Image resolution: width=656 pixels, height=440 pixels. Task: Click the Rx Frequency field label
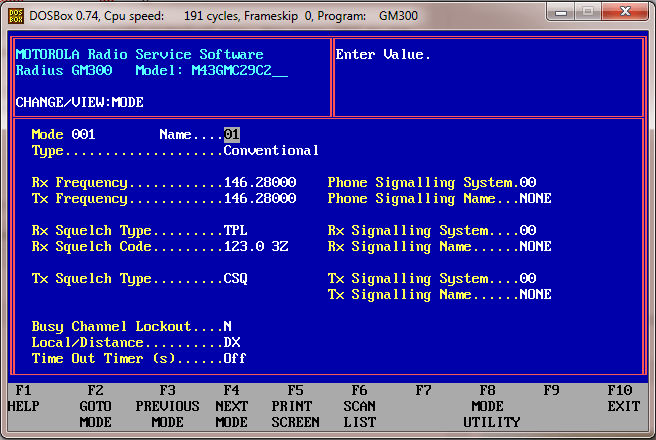[79, 183]
